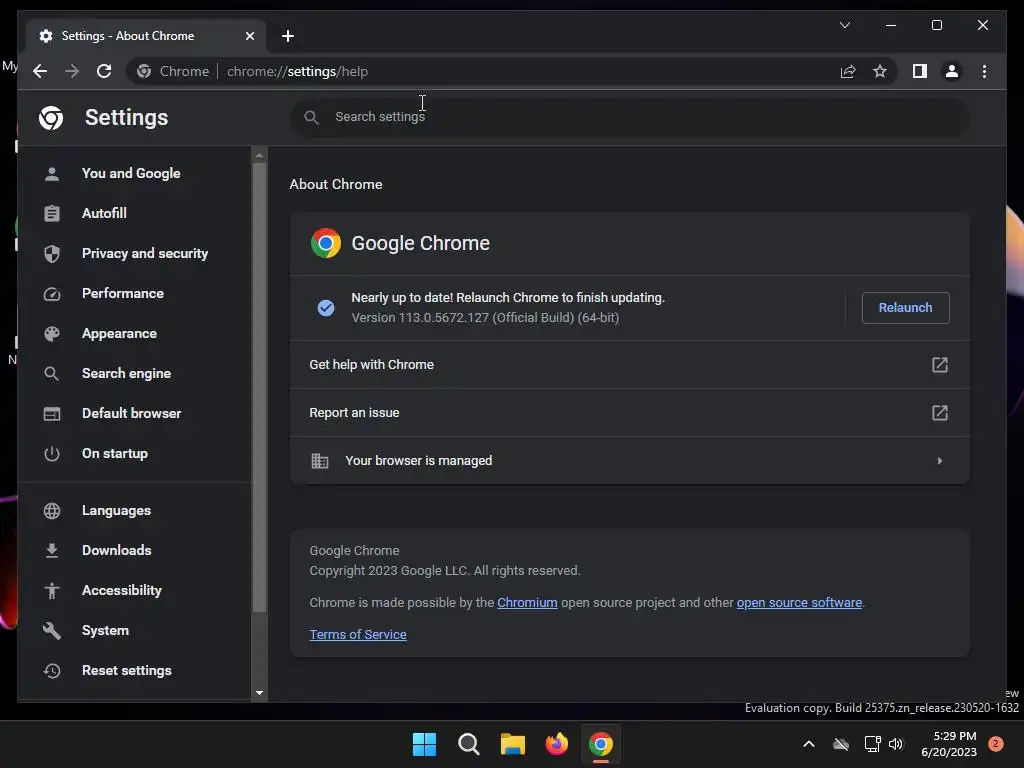Click the sidebar scrollbar thumb
The height and width of the screenshot is (768, 1024).
259,388
